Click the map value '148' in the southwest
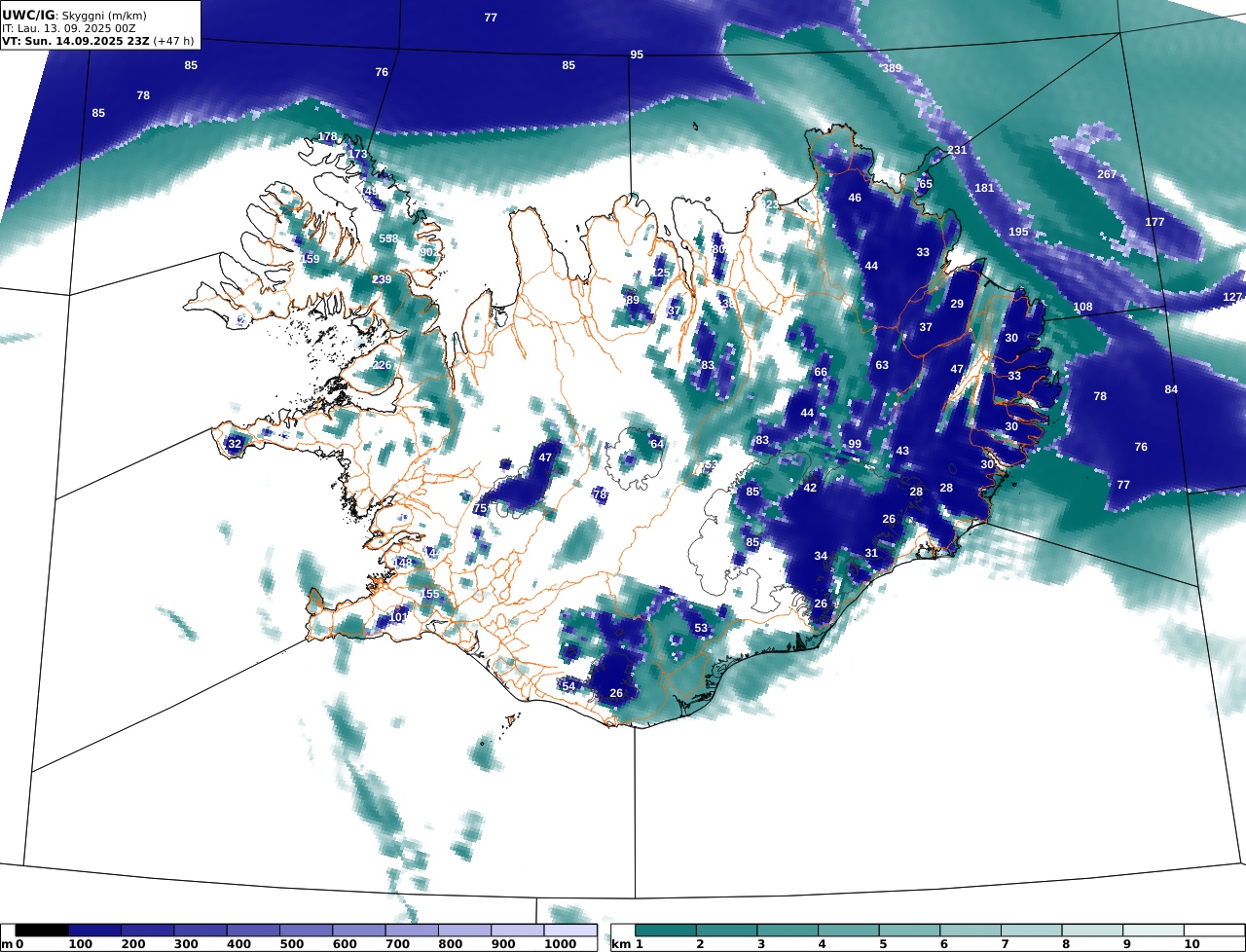 (x=403, y=563)
